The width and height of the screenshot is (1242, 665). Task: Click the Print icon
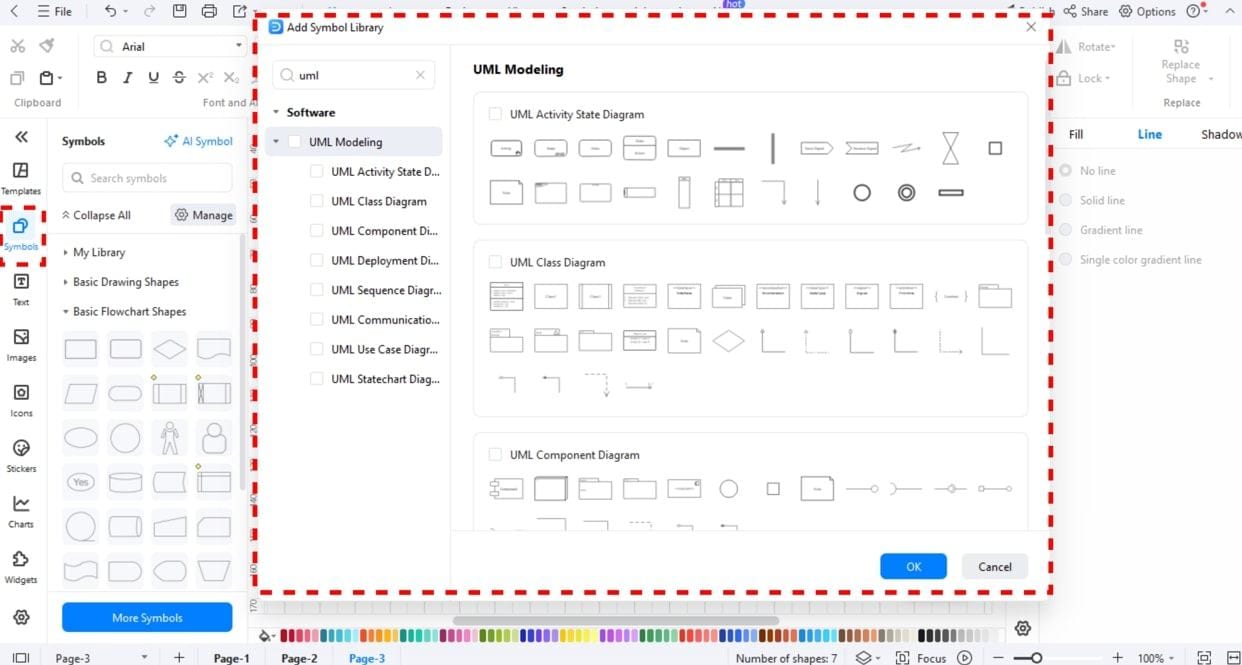[208, 11]
